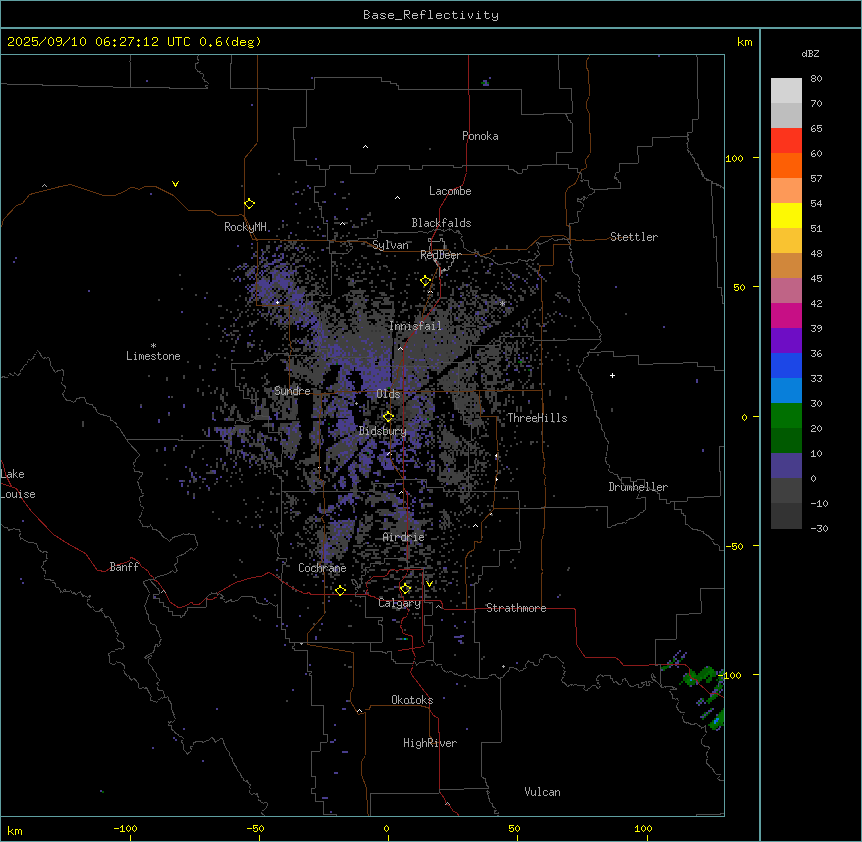
Task: Click the Vulcan city label
Action: pos(542,792)
